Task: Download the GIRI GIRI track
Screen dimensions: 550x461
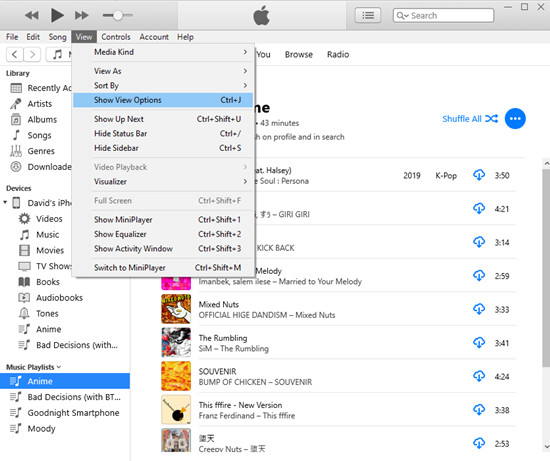Action: pos(479,209)
